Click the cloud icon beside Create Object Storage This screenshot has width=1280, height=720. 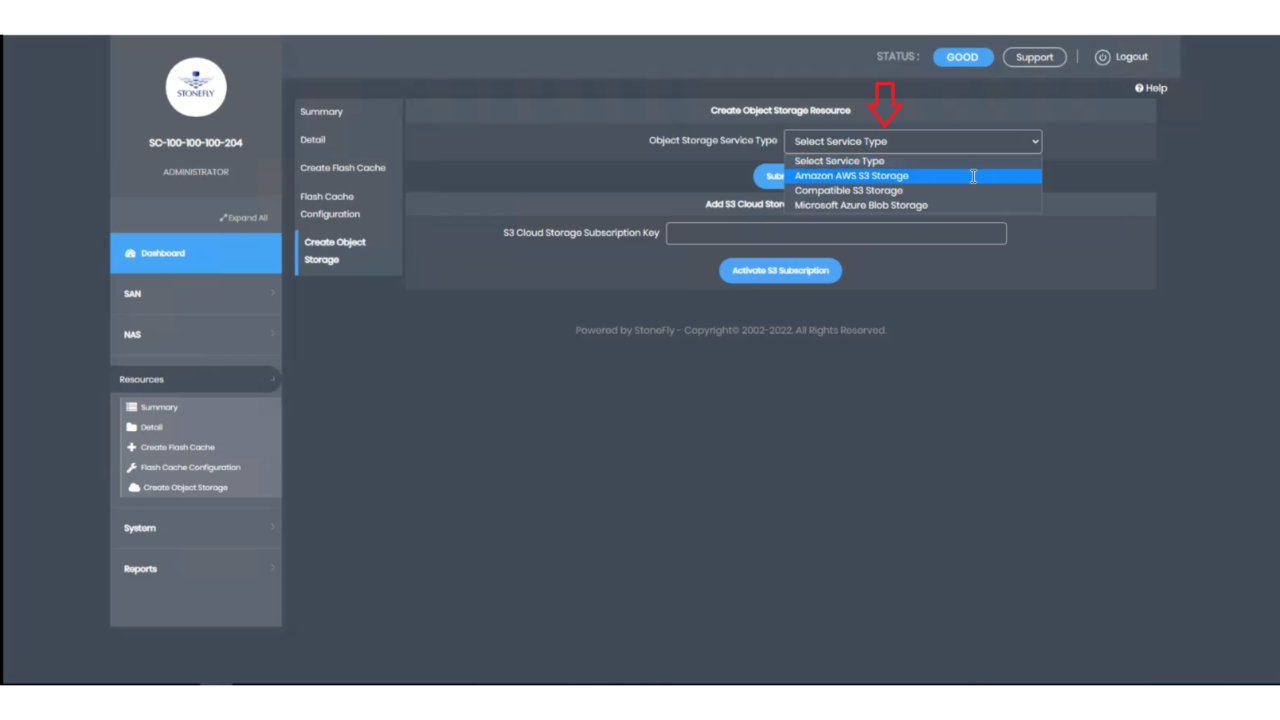click(131, 487)
